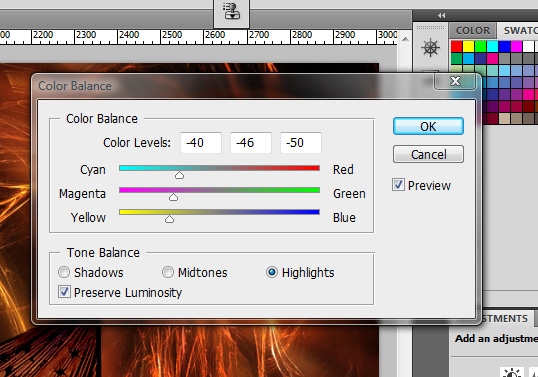Image resolution: width=538 pixels, height=377 pixels.
Task: Click the brightness adjustment sun icon
Action: (x=512, y=373)
